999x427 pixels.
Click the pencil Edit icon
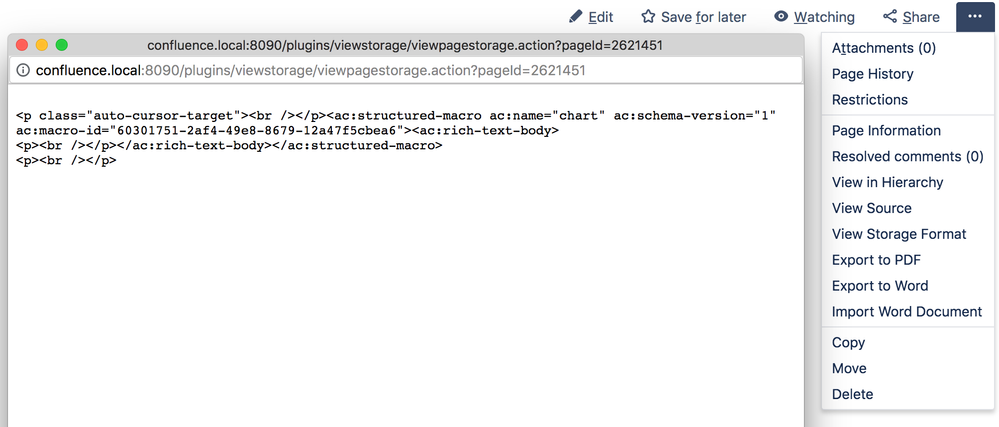[576, 17]
